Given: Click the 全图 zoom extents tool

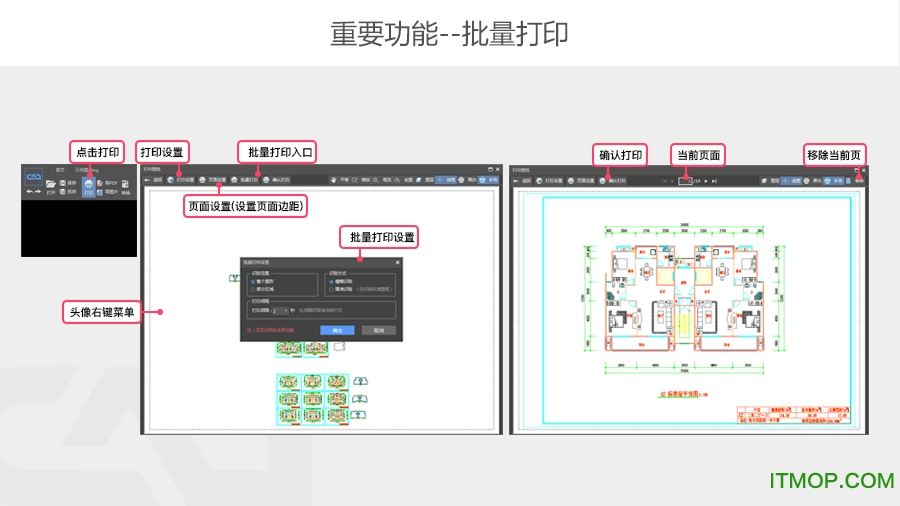Looking at the screenshot, I should [403, 180].
